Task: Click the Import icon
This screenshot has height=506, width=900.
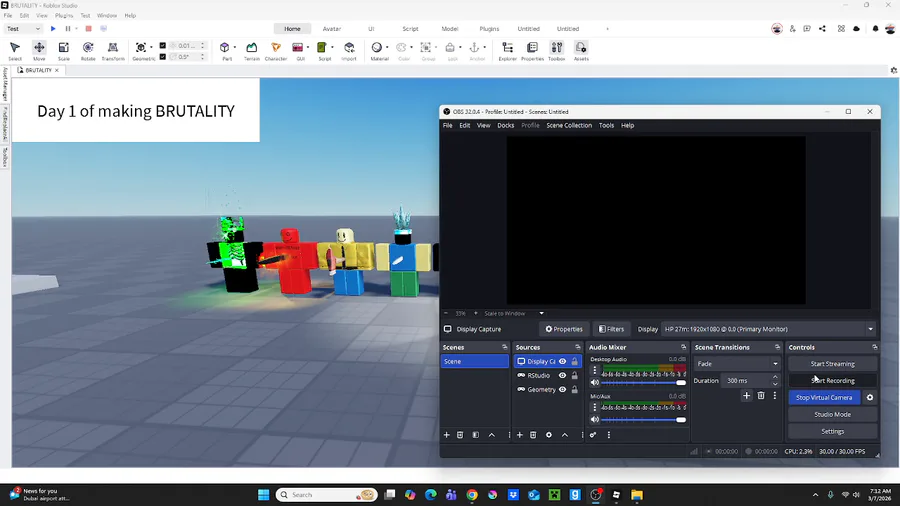Action: pos(349,50)
